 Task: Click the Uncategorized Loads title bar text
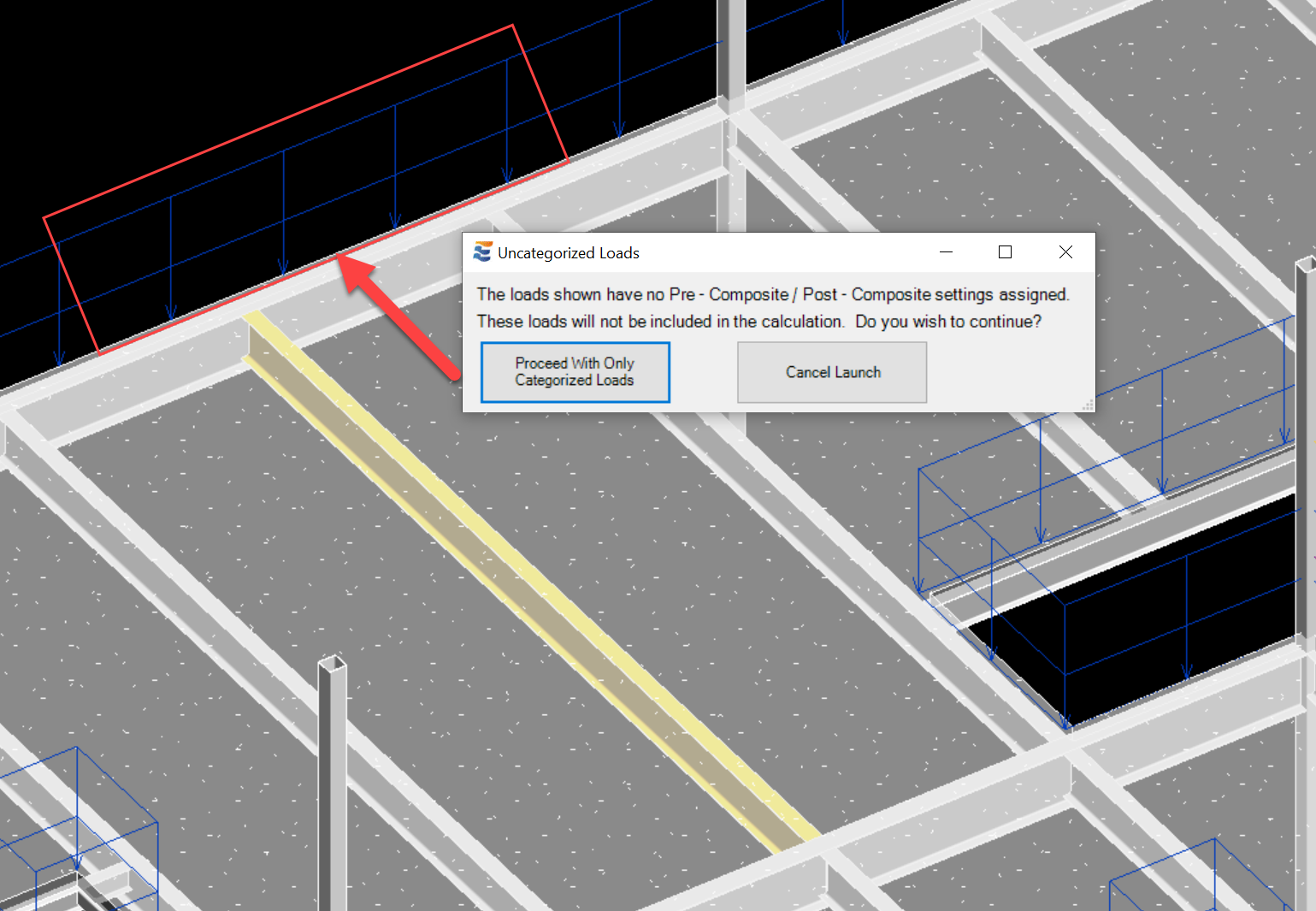point(568,253)
